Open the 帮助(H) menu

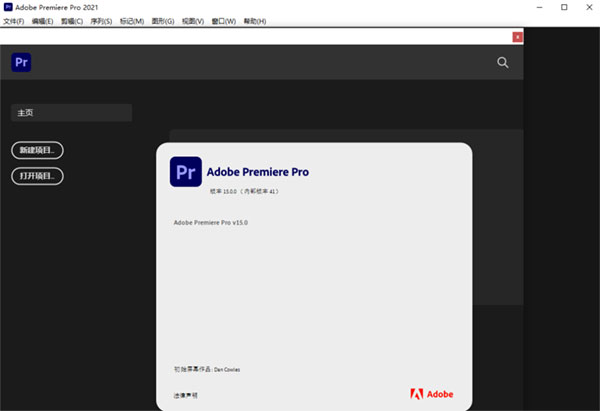[255, 21]
